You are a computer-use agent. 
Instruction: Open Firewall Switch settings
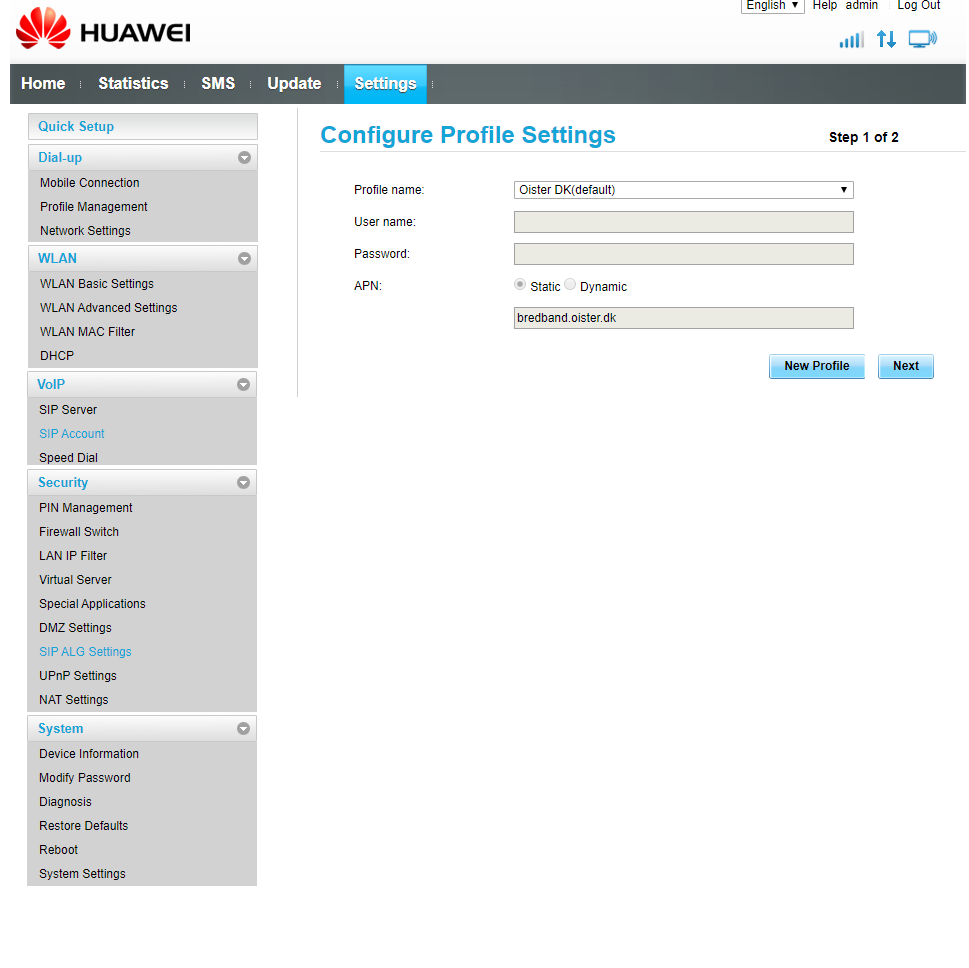click(x=78, y=532)
